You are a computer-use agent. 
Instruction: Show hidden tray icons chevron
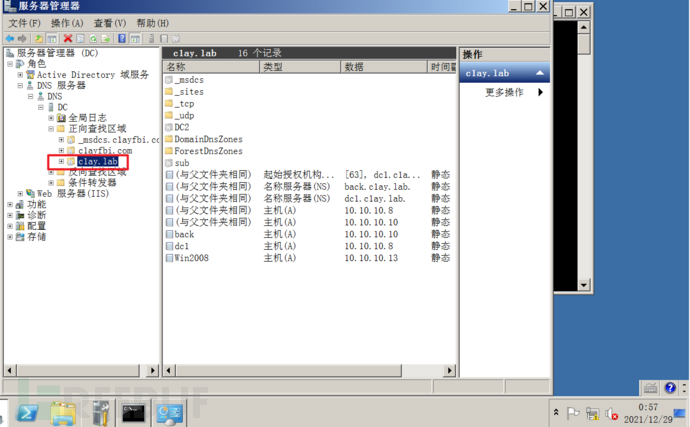[556, 412]
